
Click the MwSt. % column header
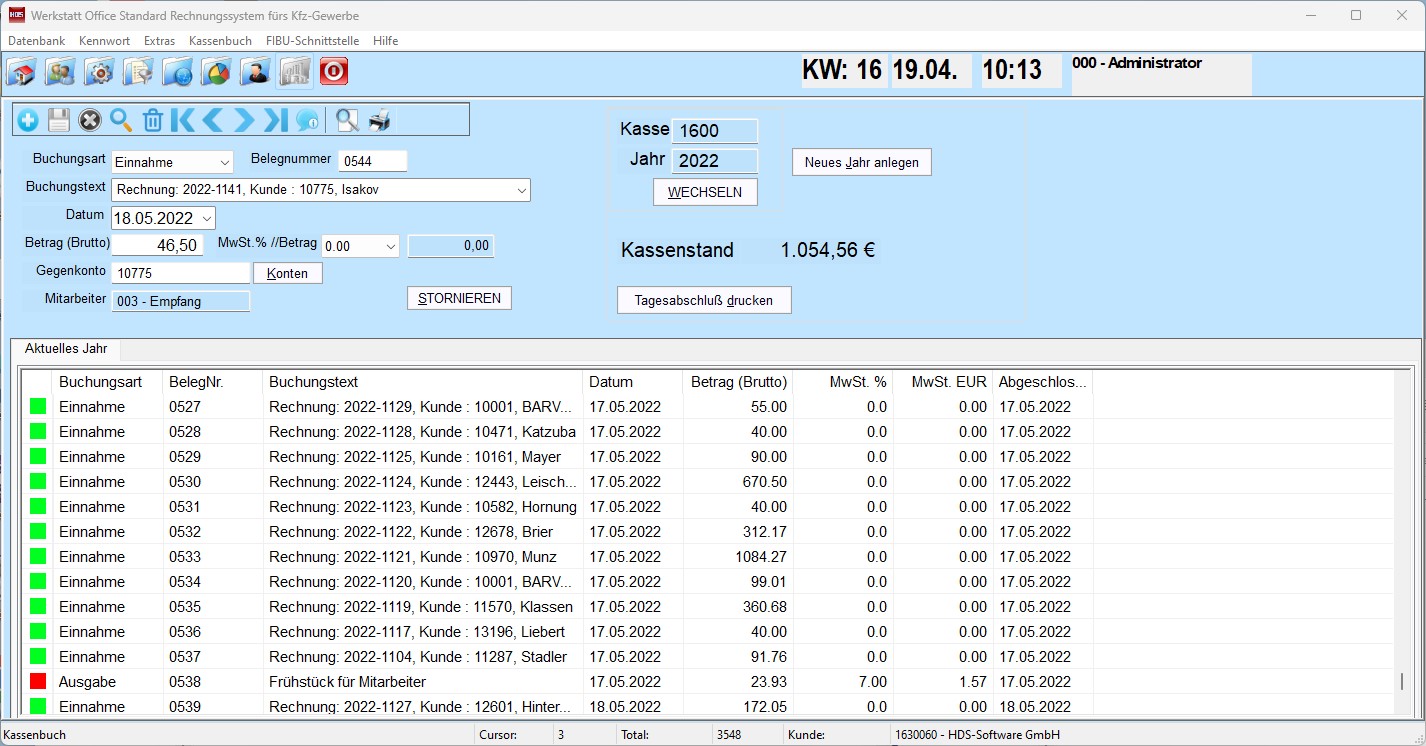coord(843,382)
